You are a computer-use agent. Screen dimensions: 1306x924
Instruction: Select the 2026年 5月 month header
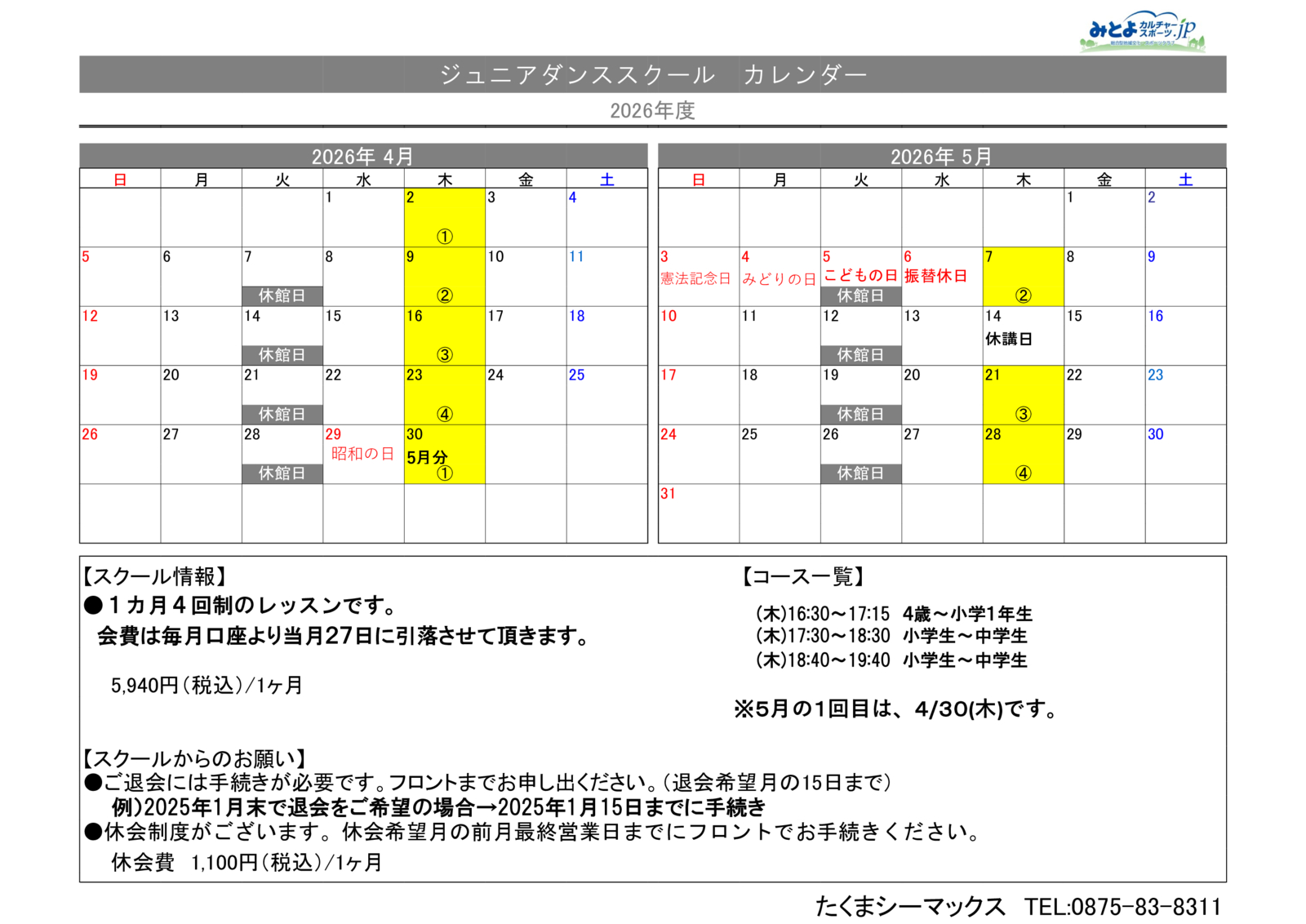pos(941,156)
